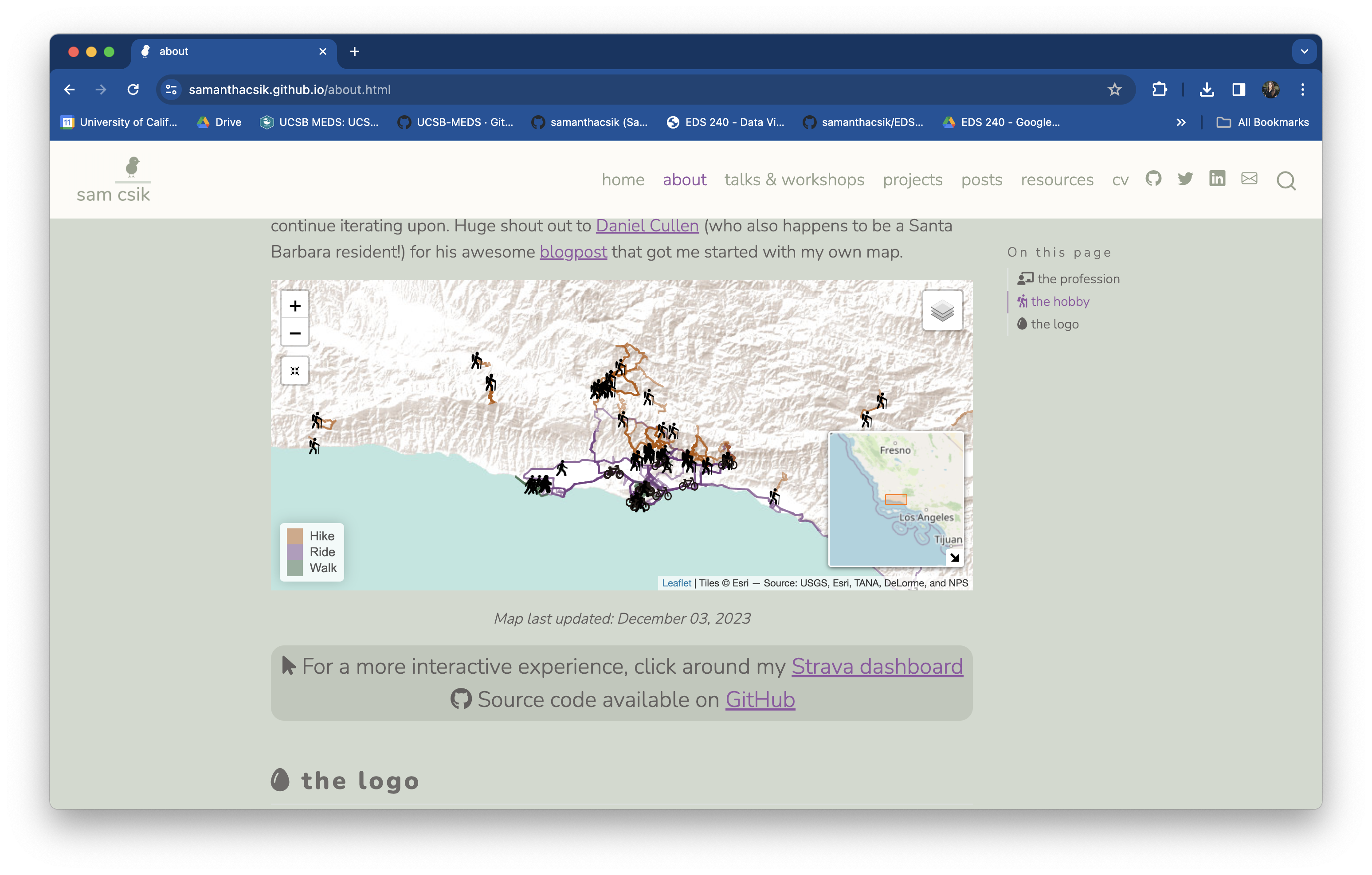Open LinkedIn icon in site navbar
1372x875 pixels.
(1217, 179)
